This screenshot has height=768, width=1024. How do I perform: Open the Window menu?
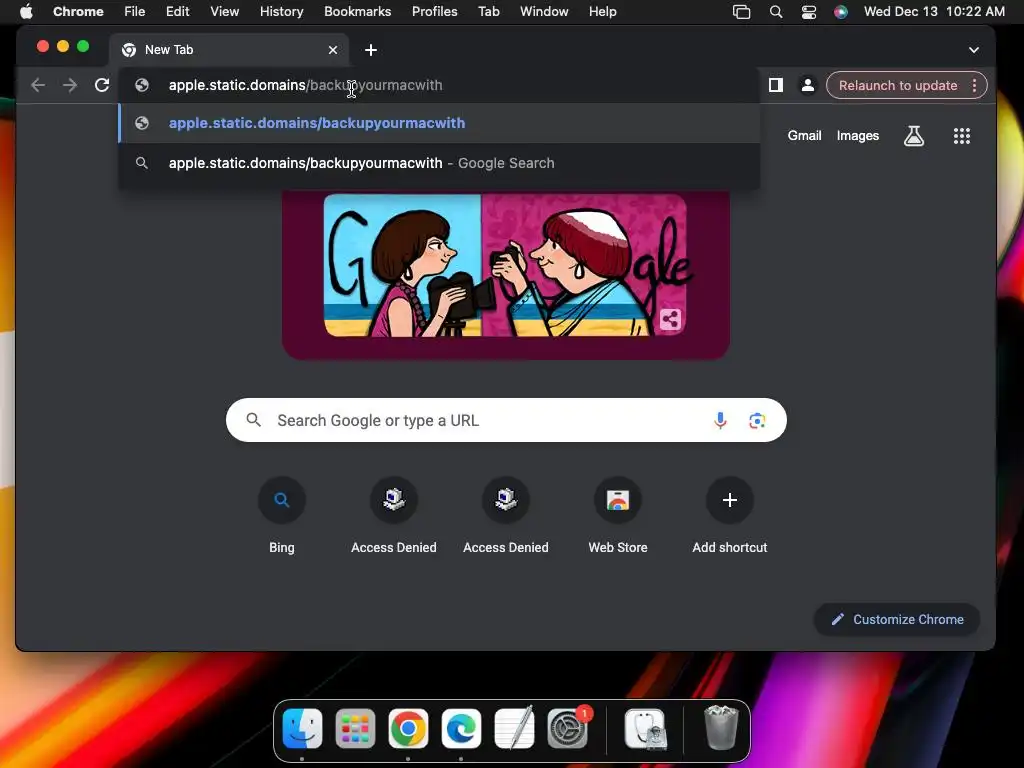pos(544,11)
